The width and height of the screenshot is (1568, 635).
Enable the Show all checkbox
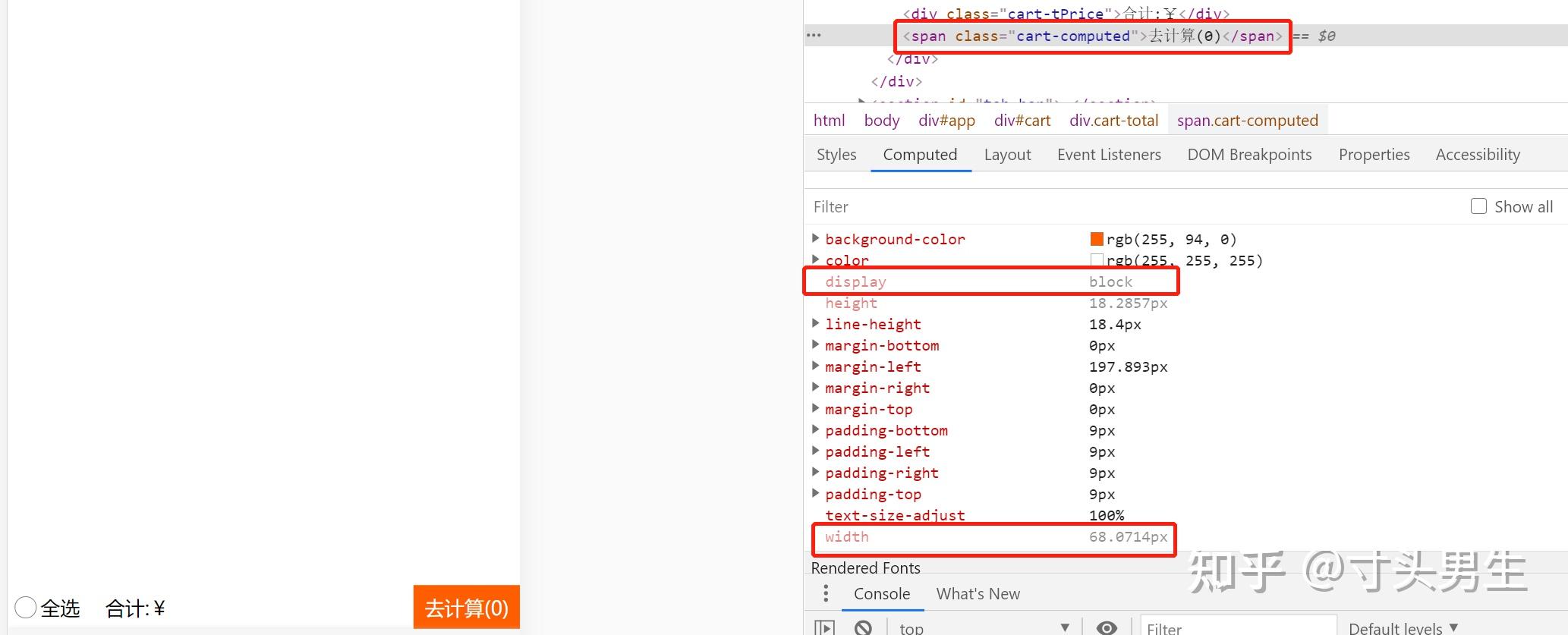[x=1478, y=206]
